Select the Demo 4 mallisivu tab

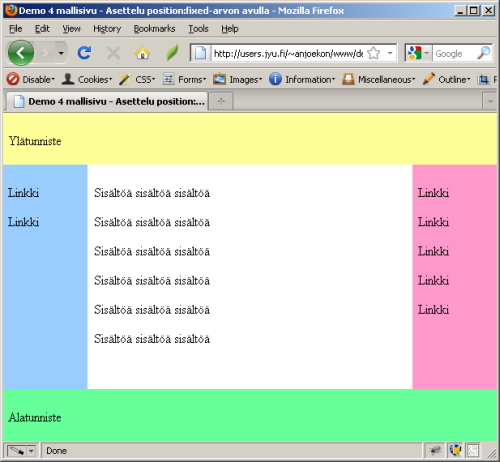coord(107,101)
